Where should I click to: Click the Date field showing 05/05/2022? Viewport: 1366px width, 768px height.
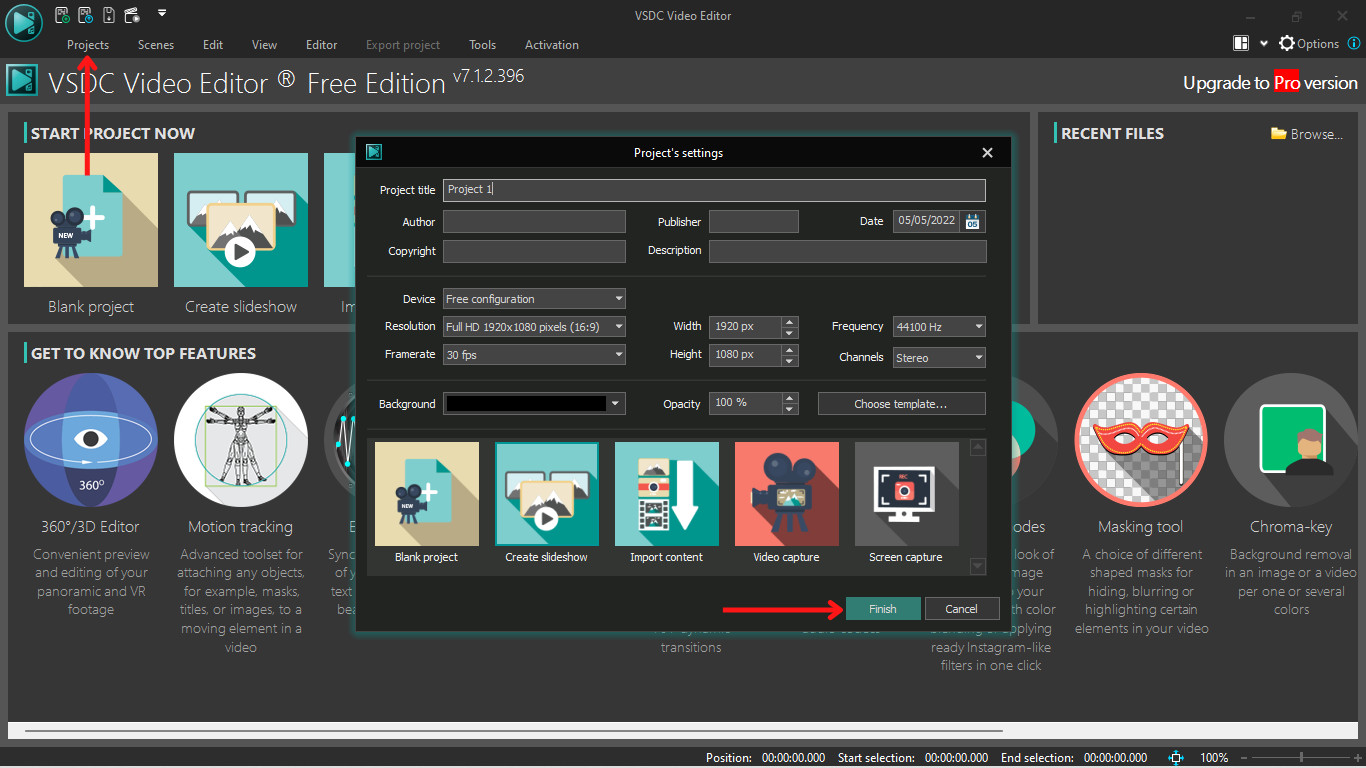tap(927, 222)
